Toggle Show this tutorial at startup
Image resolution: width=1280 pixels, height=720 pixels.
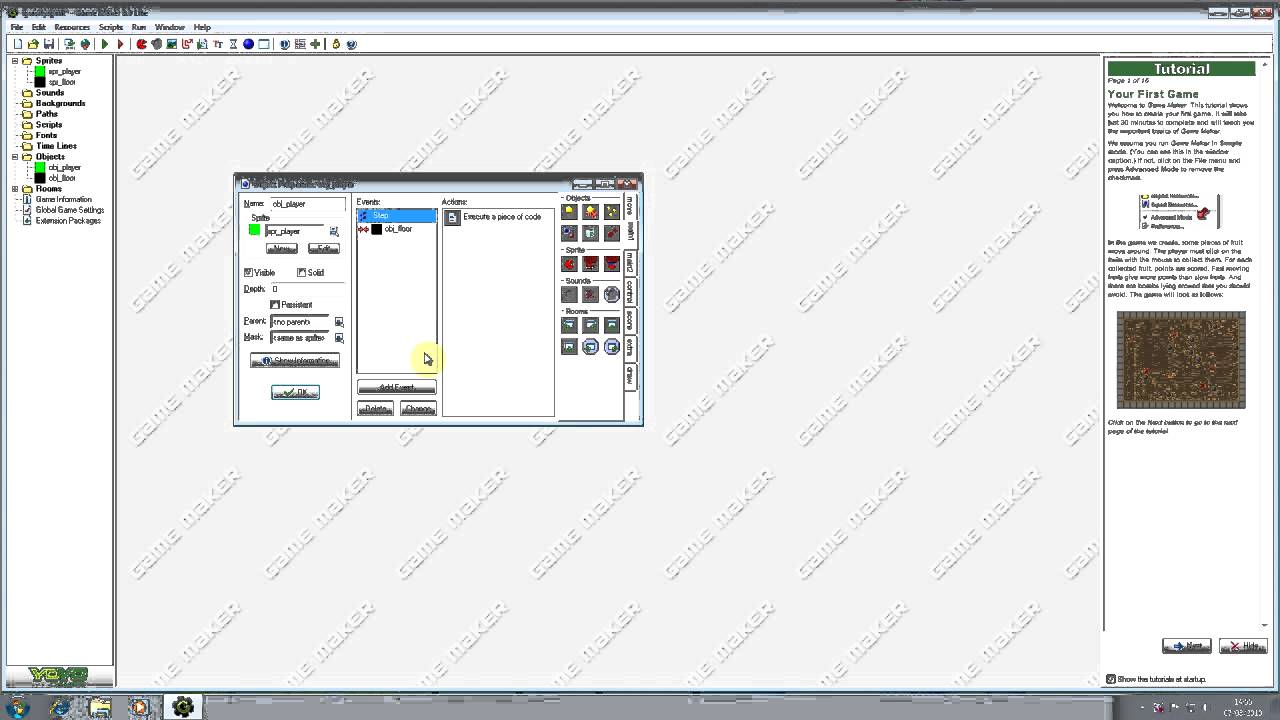(1111, 679)
